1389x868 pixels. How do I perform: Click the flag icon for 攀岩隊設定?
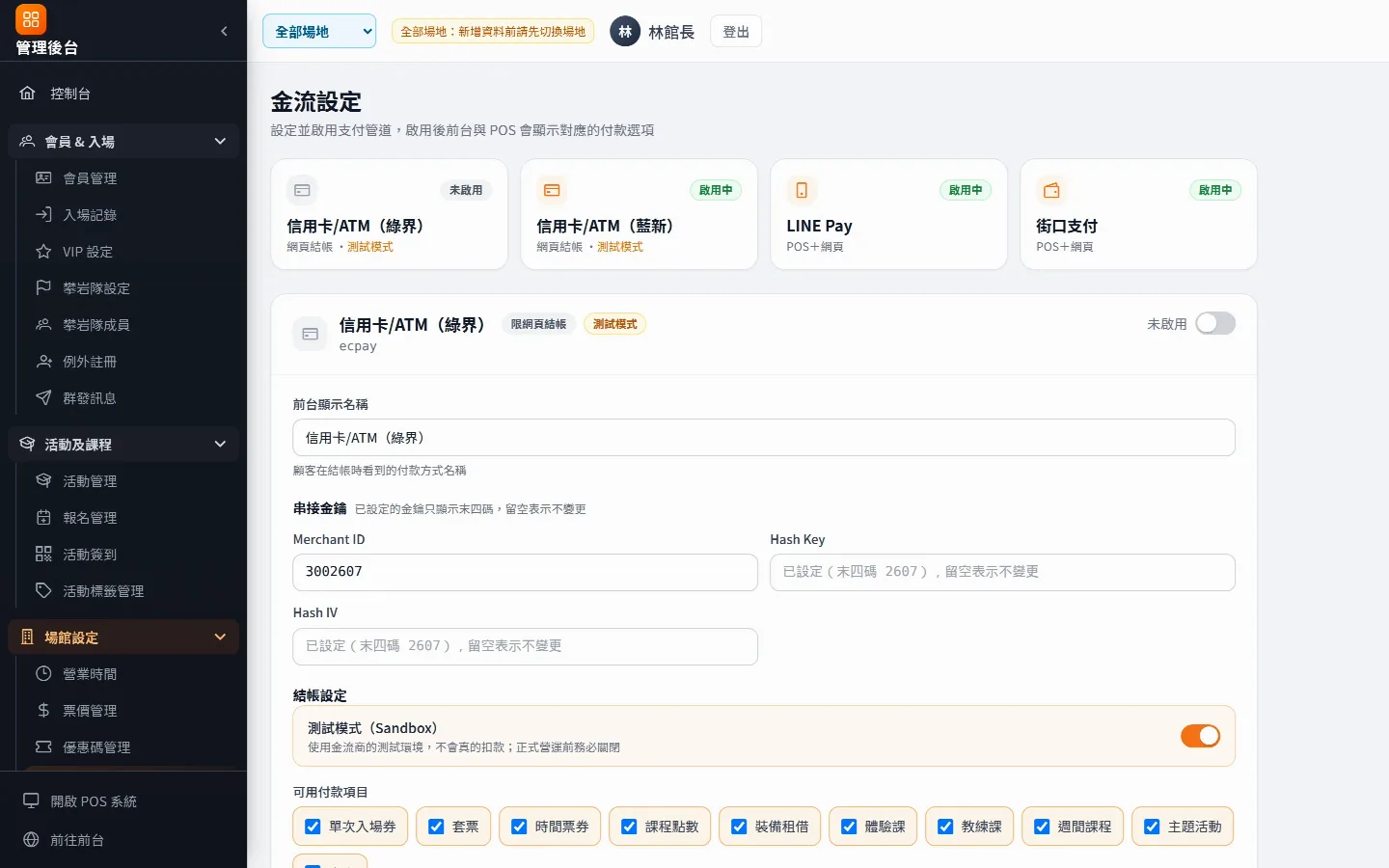pos(43,287)
